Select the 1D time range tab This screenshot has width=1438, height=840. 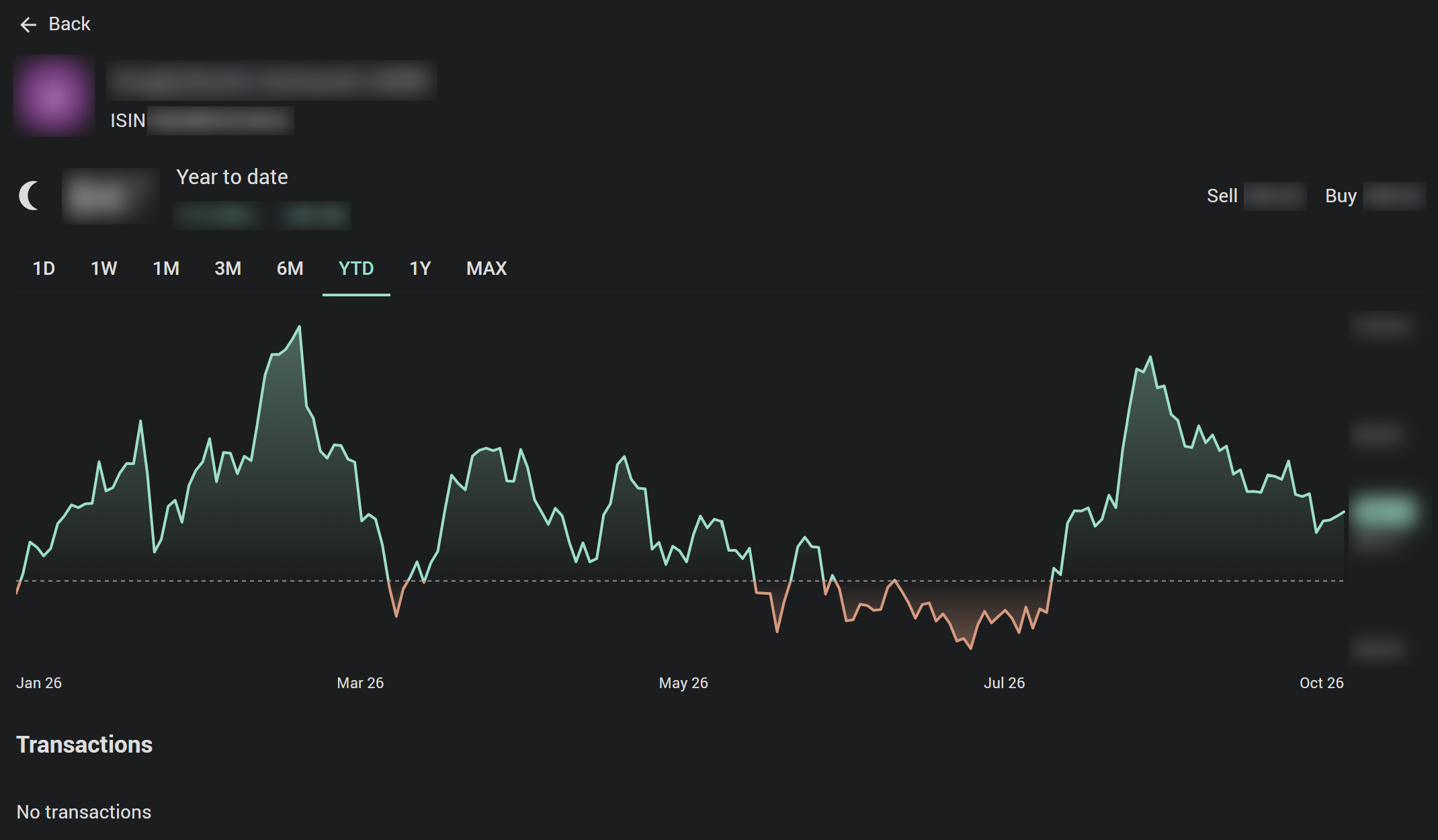(44, 269)
